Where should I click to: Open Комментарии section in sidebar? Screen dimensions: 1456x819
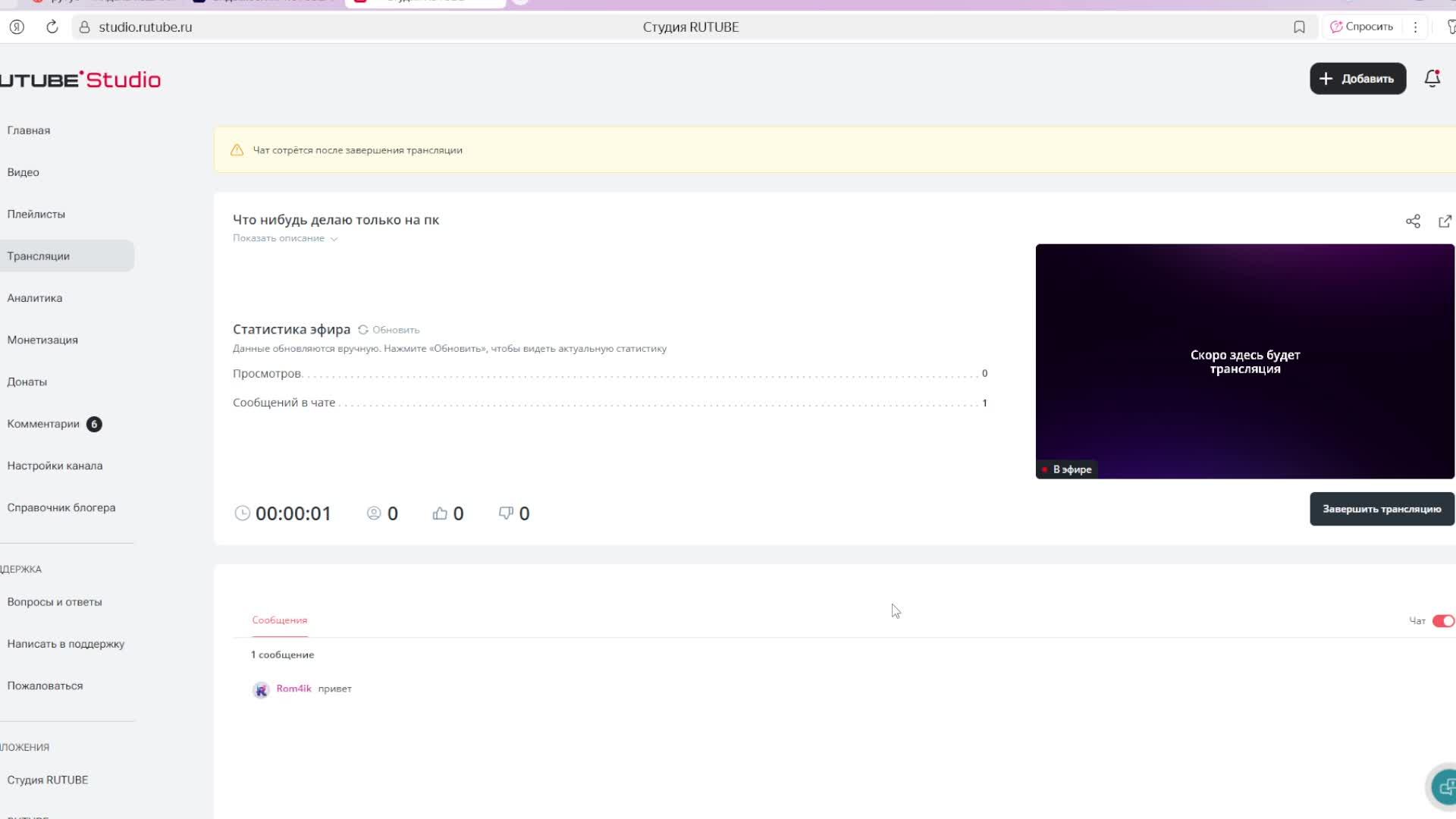click(x=43, y=424)
